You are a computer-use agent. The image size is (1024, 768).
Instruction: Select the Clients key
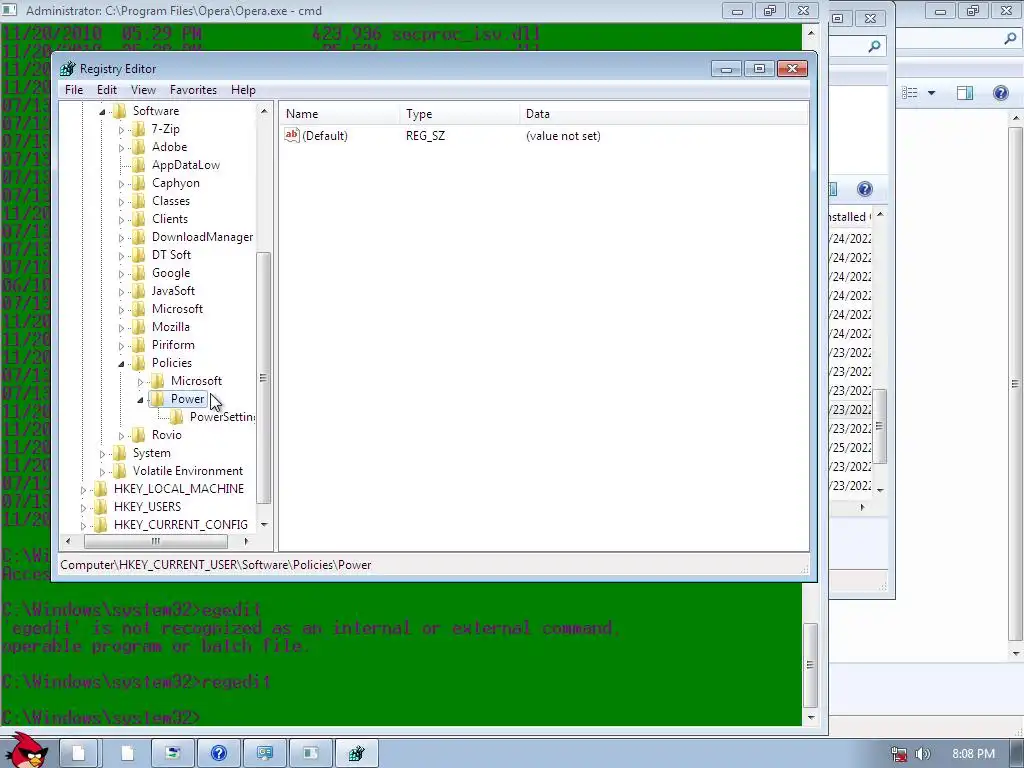(170, 219)
